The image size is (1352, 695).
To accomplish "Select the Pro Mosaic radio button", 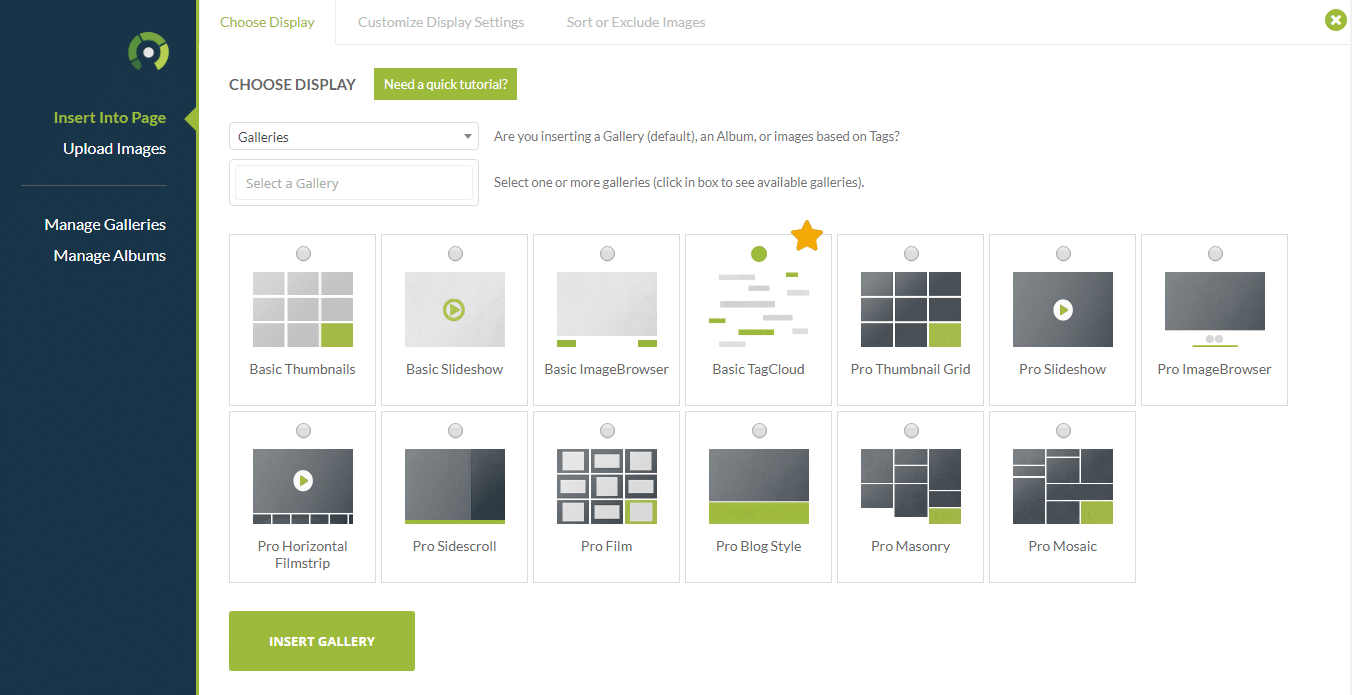I will coord(1063,431).
